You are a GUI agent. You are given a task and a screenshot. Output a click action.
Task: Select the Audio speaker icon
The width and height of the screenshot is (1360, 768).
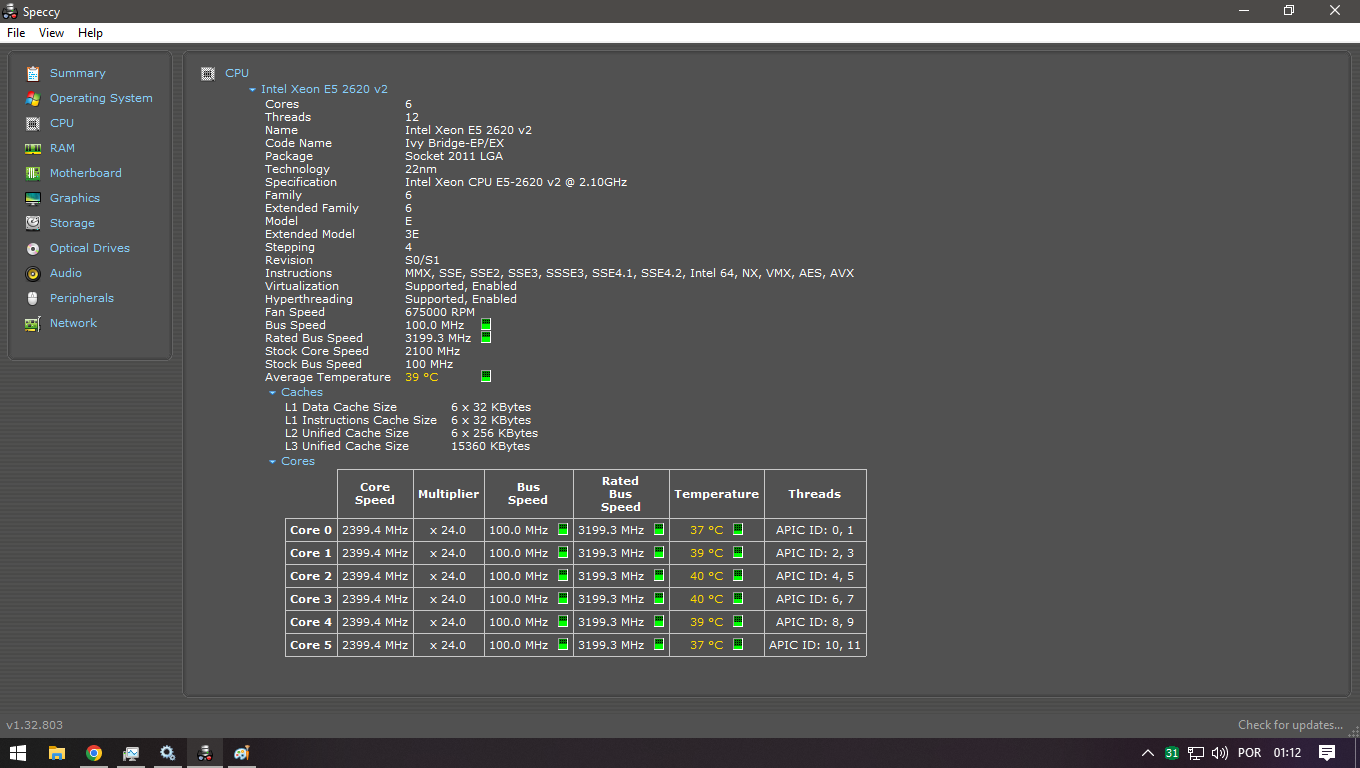tap(33, 273)
